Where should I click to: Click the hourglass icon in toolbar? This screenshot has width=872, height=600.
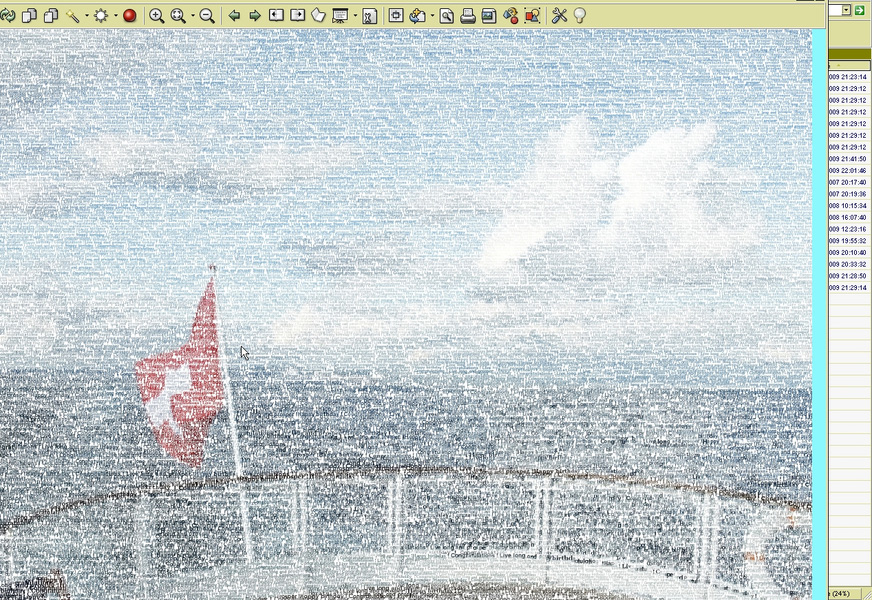[x=369, y=15]
